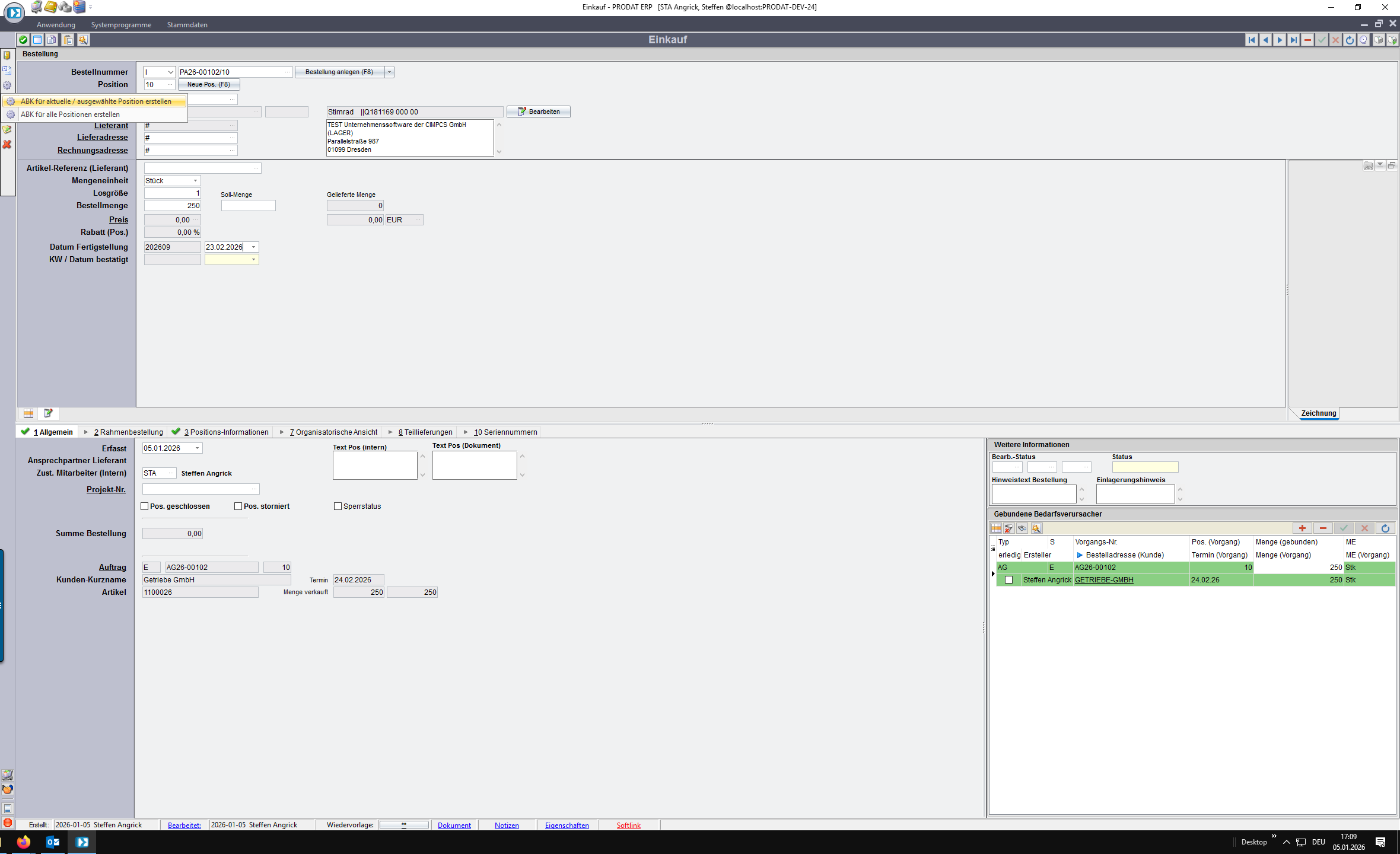Click the binoculars search icon
The image size is (1400, 854).
coord(1022,528)
